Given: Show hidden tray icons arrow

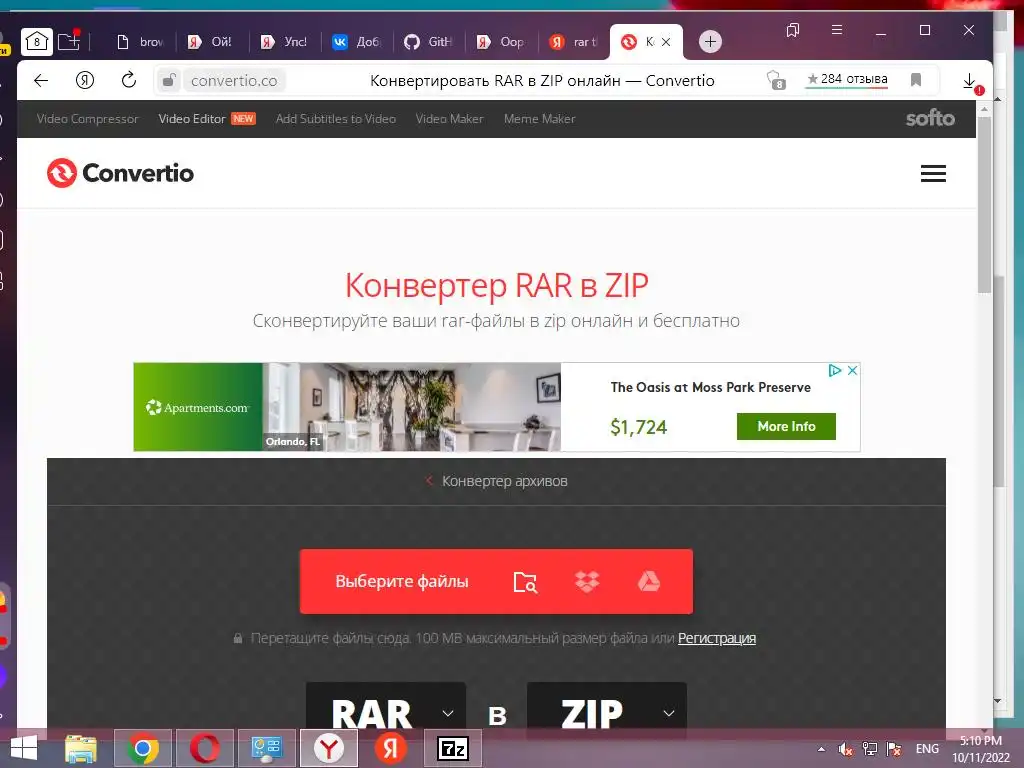Looking at the screenshot, I should [822, 749].
